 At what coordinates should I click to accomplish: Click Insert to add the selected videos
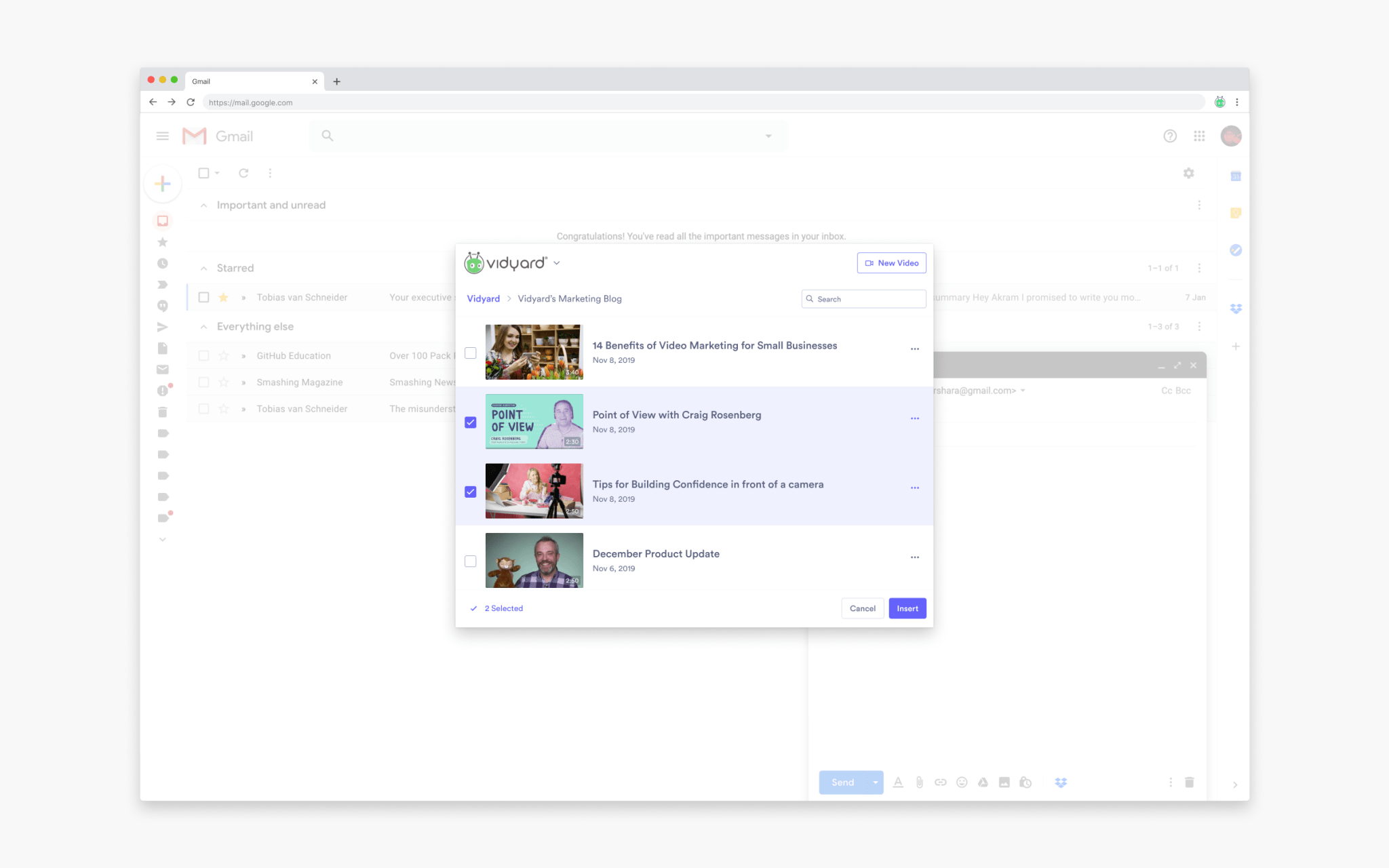[x=907, y=608]
